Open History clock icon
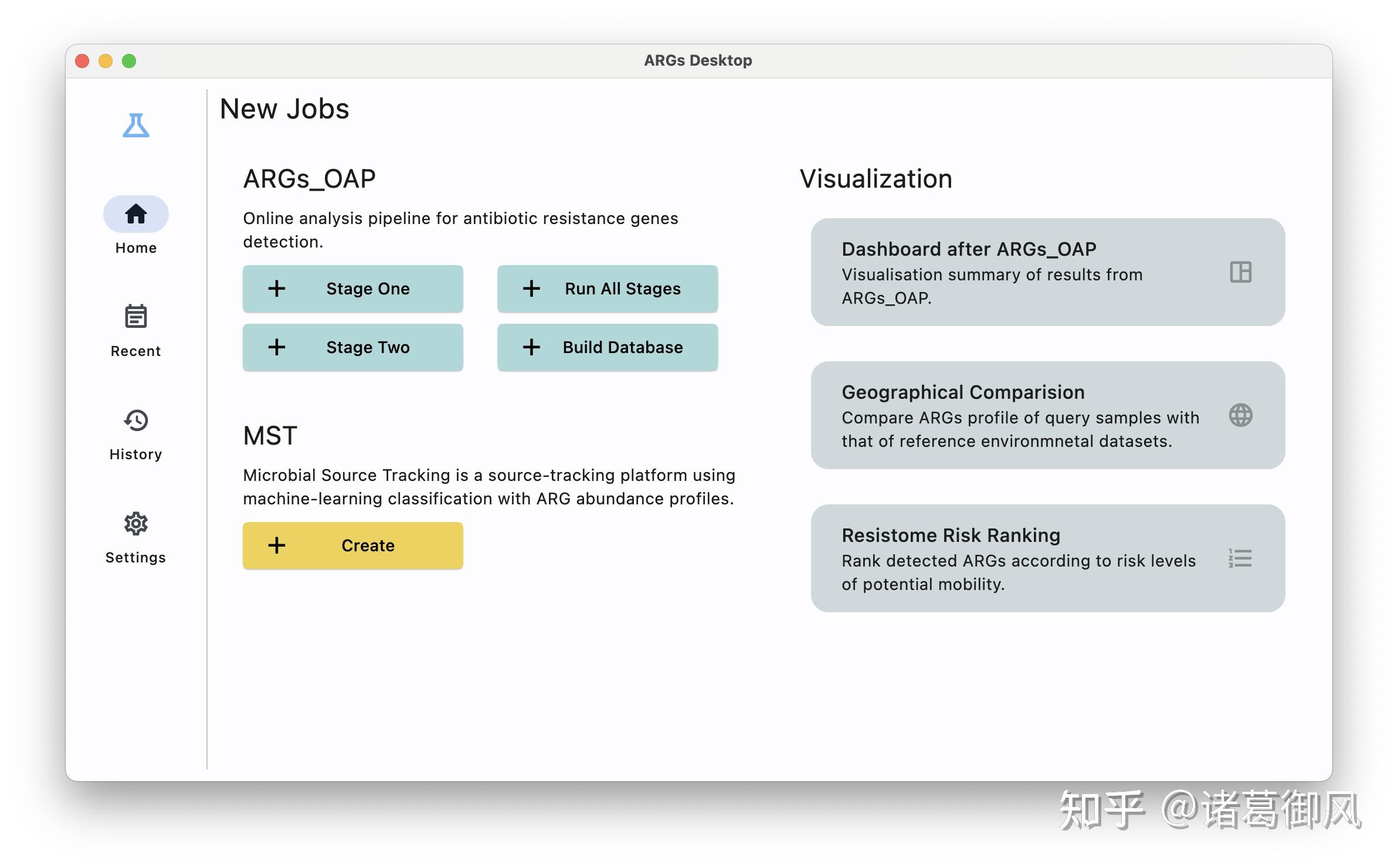The width and height of the screenshot is (1398, 868). tap(135, 420)
